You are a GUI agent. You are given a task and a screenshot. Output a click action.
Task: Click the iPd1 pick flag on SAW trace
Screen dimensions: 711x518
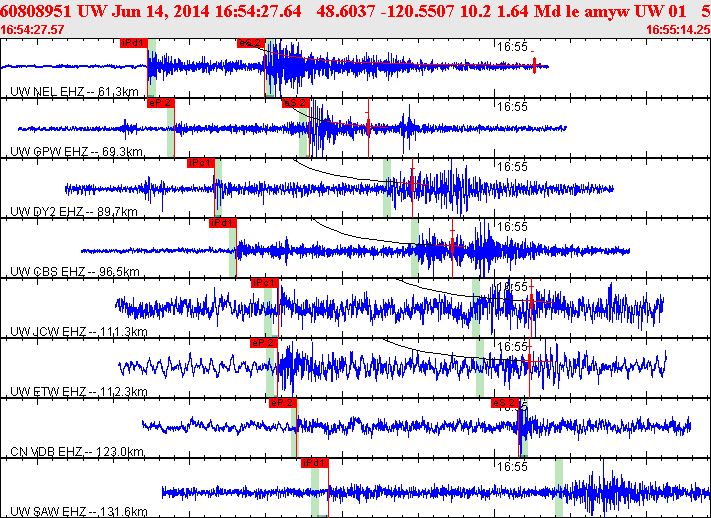315,463
